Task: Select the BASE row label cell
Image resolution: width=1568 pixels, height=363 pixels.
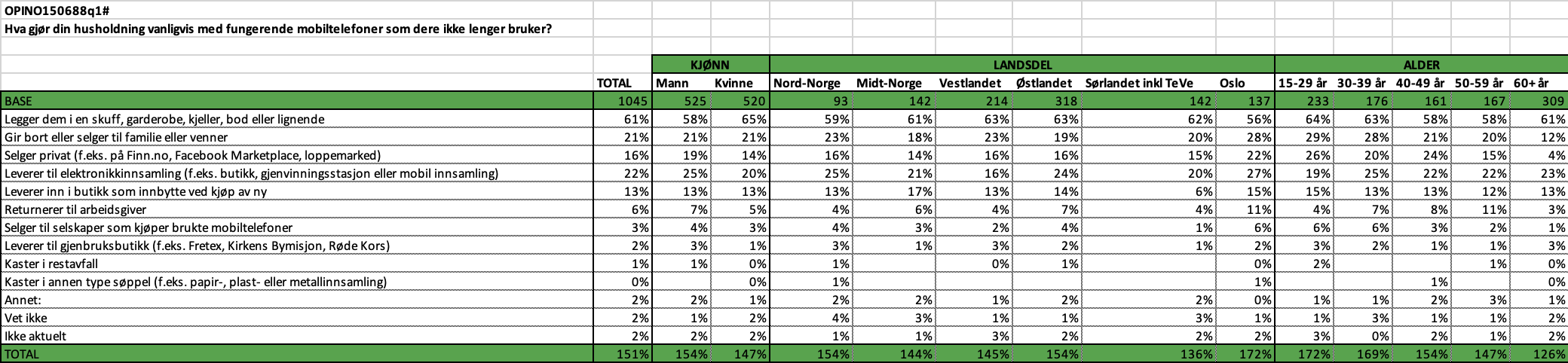Action: coord(297,101)
